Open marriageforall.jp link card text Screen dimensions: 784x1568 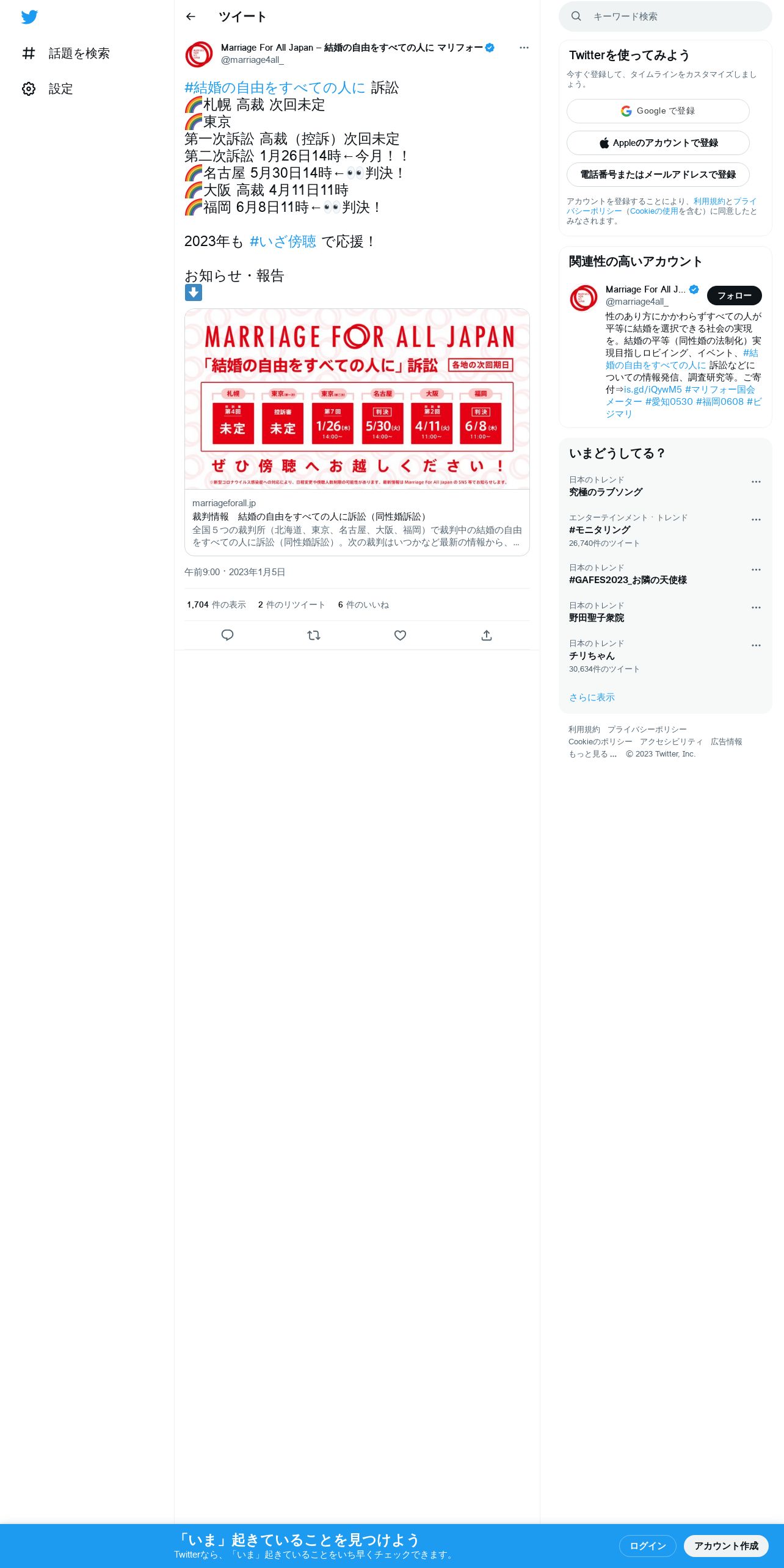357,523
